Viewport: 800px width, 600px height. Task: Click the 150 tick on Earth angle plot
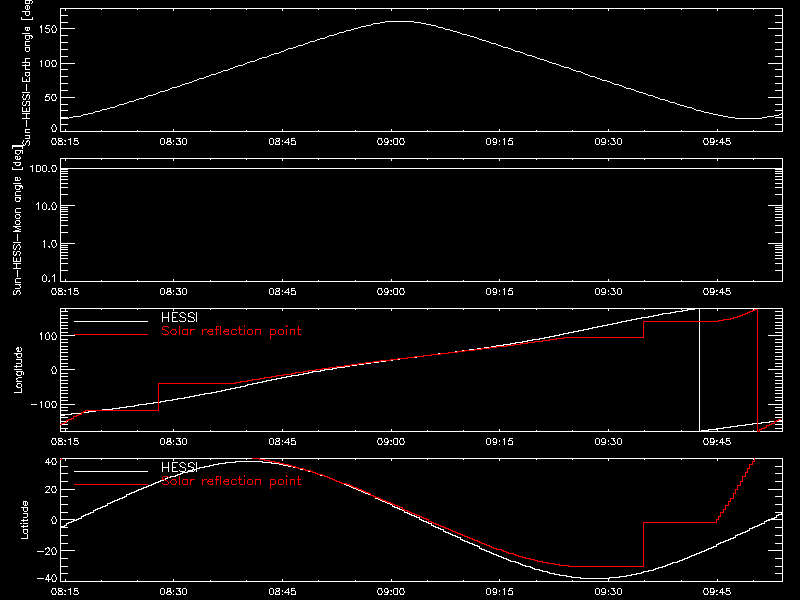47,29
